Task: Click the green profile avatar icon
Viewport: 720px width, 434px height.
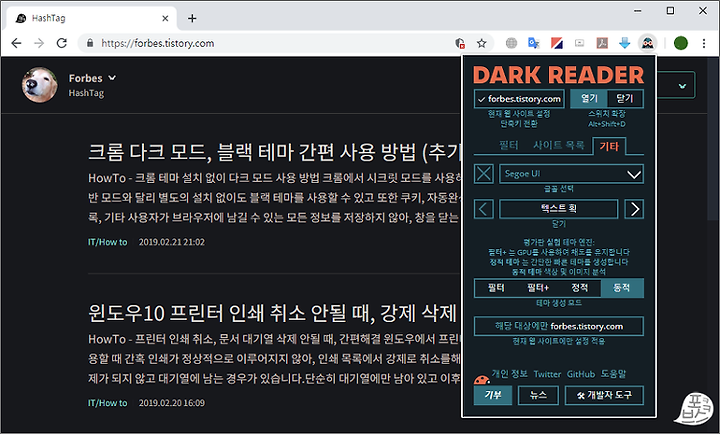Action: pos(681,43)
